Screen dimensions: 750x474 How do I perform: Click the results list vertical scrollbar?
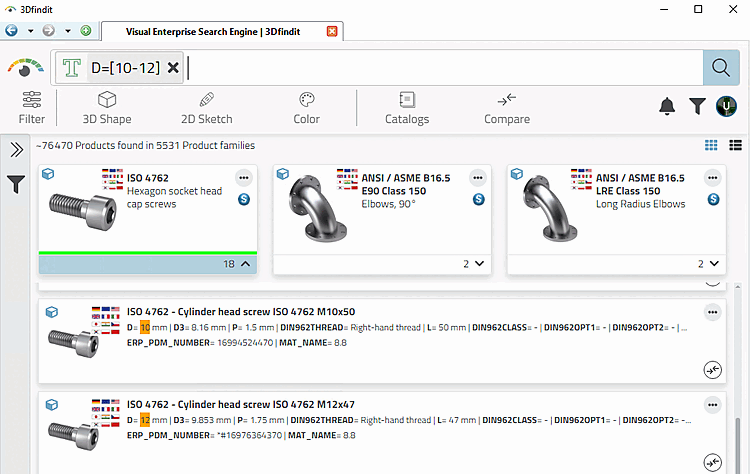point(738,445)
